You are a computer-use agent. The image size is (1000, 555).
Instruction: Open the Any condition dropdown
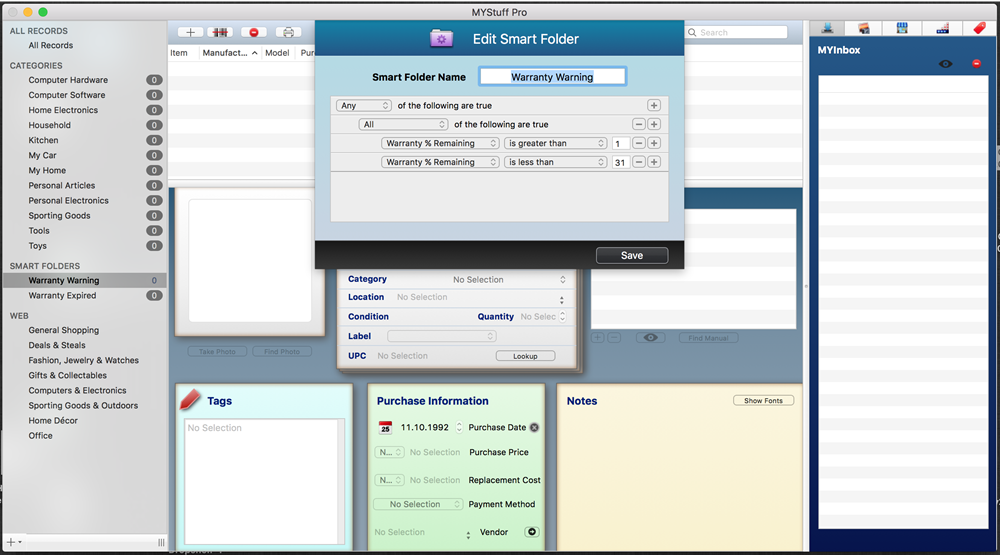point(363,105)
